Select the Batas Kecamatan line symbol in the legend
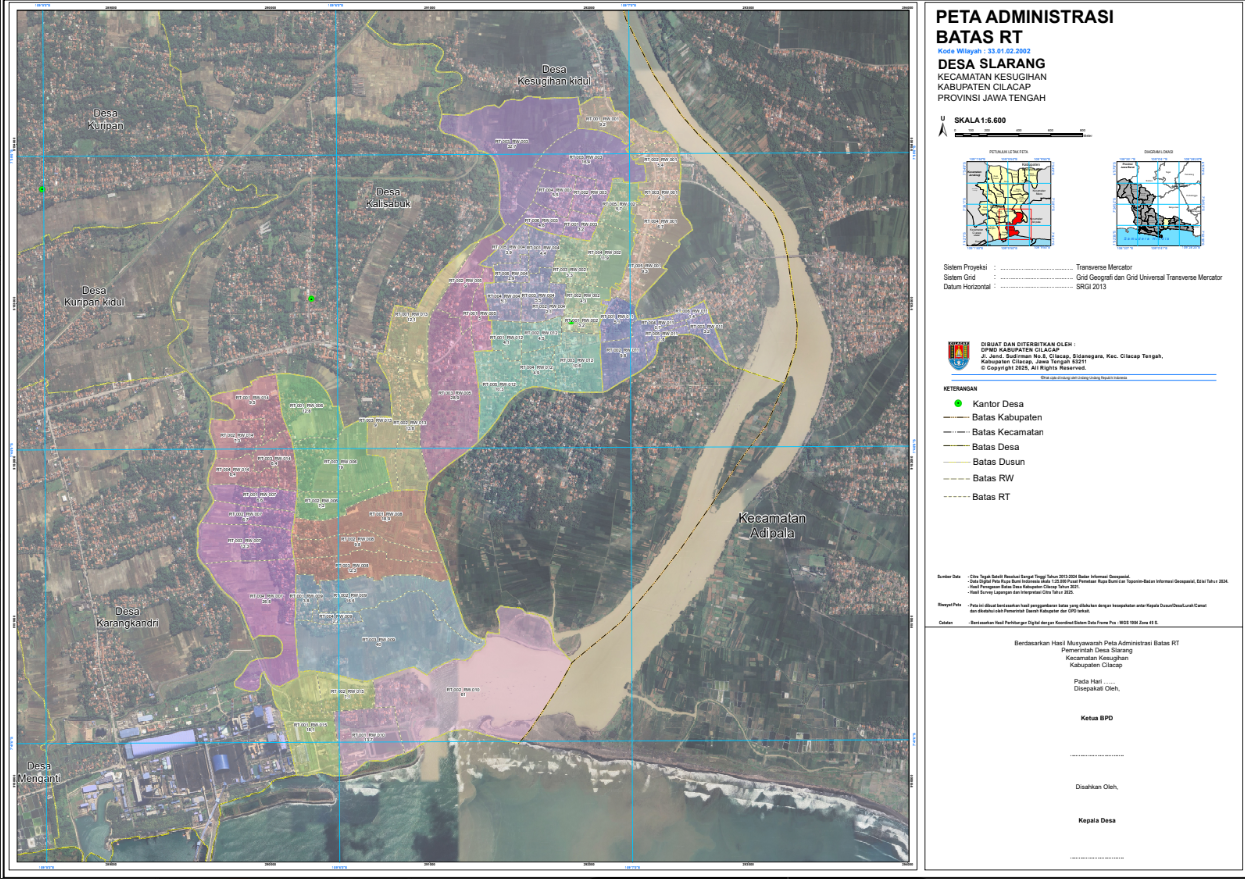 pos(956,432)
